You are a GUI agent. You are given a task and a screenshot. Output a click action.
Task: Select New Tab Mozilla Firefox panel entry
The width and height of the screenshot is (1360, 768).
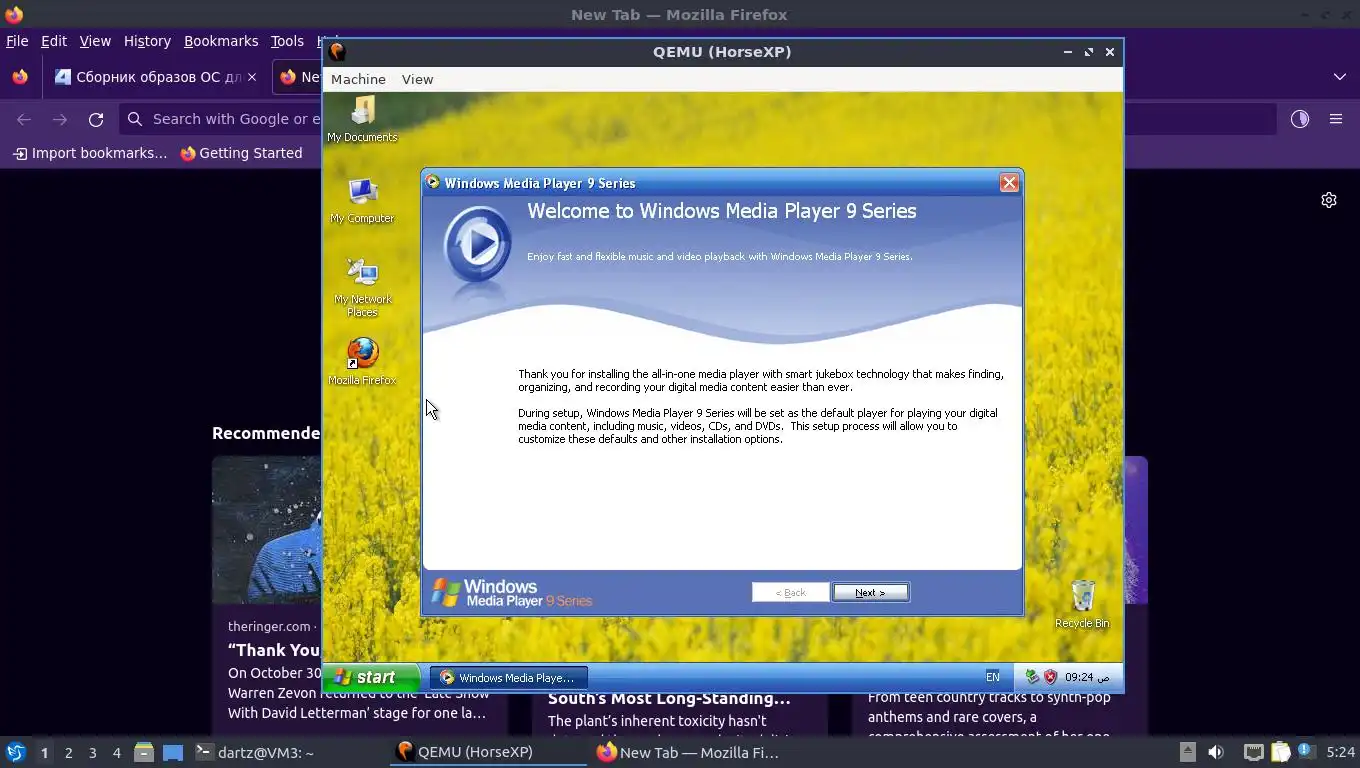point(688,752)
